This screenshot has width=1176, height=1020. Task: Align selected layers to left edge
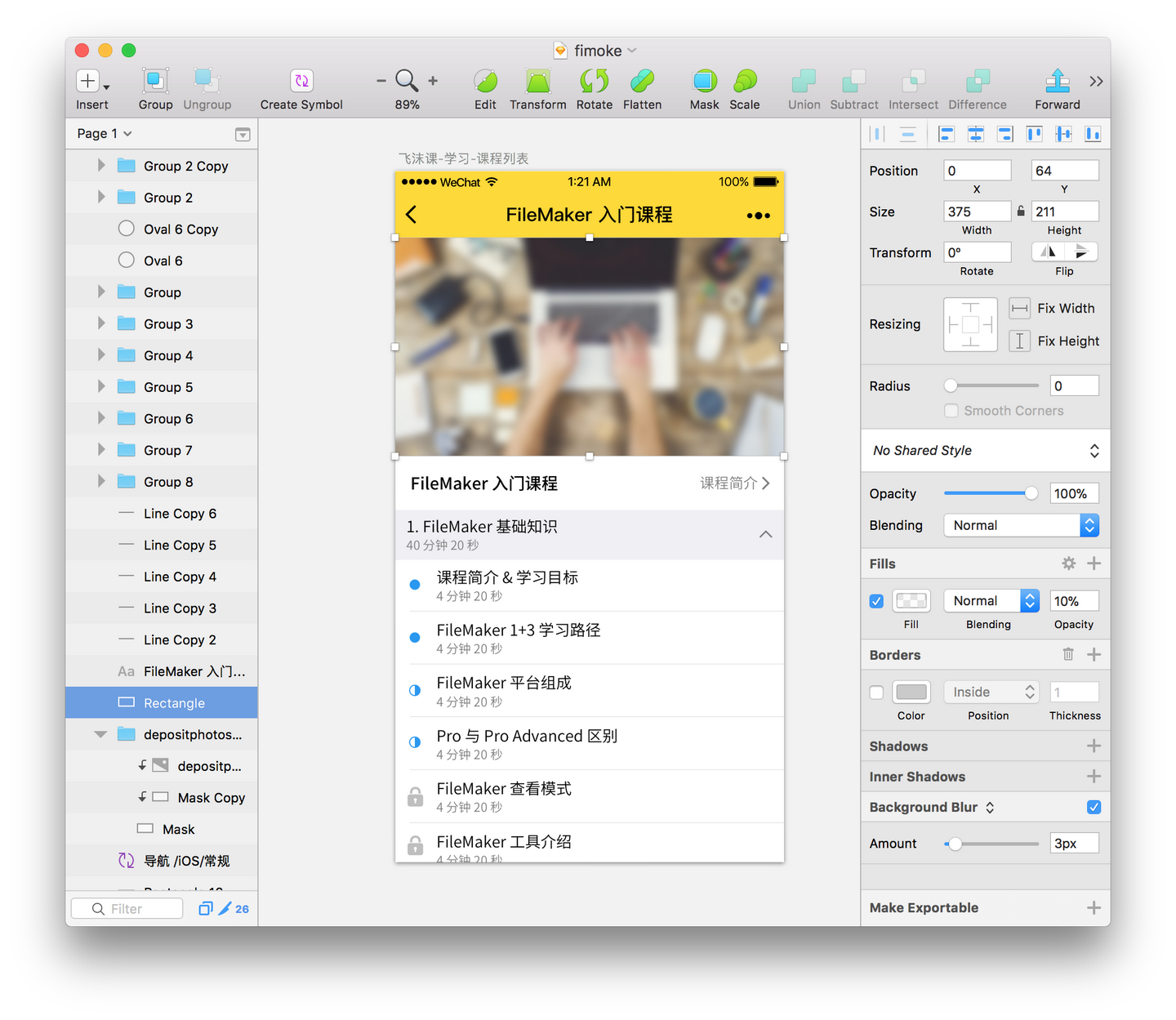point(947,134)
